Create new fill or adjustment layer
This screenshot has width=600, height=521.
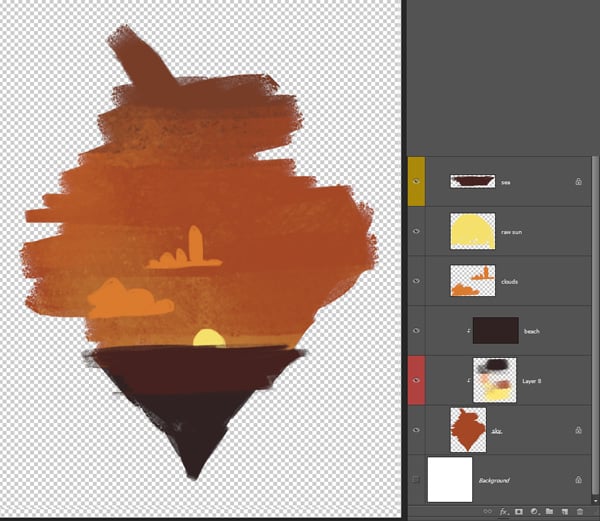click(x=534, y=511)
